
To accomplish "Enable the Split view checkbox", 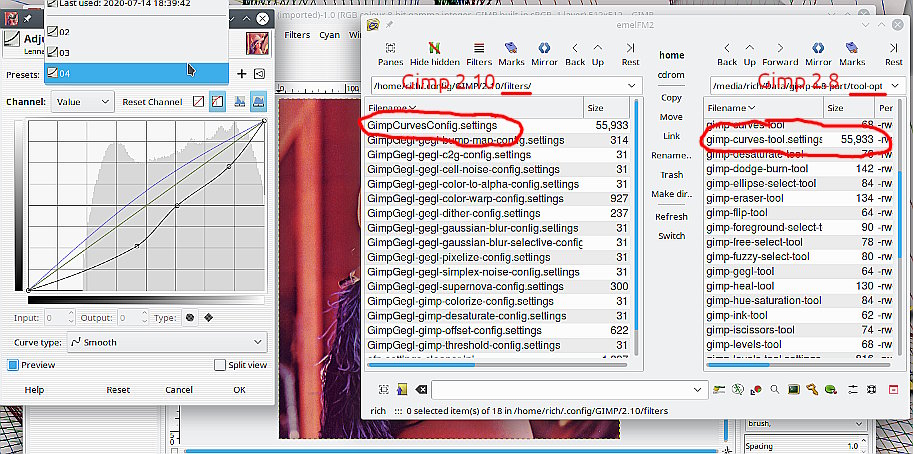I will tap(220, 365).
